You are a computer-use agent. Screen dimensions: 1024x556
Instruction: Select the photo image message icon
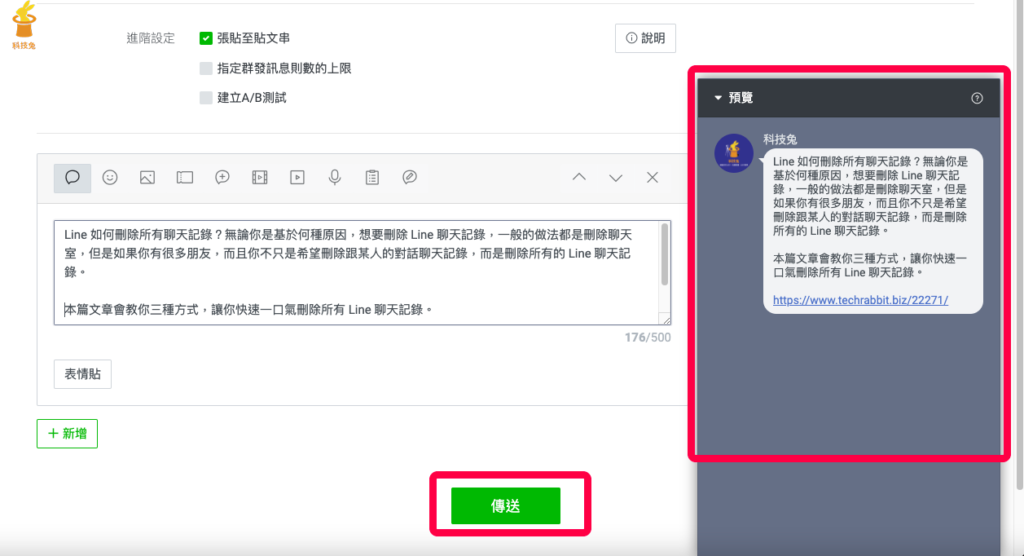click(x=148, y=177)
